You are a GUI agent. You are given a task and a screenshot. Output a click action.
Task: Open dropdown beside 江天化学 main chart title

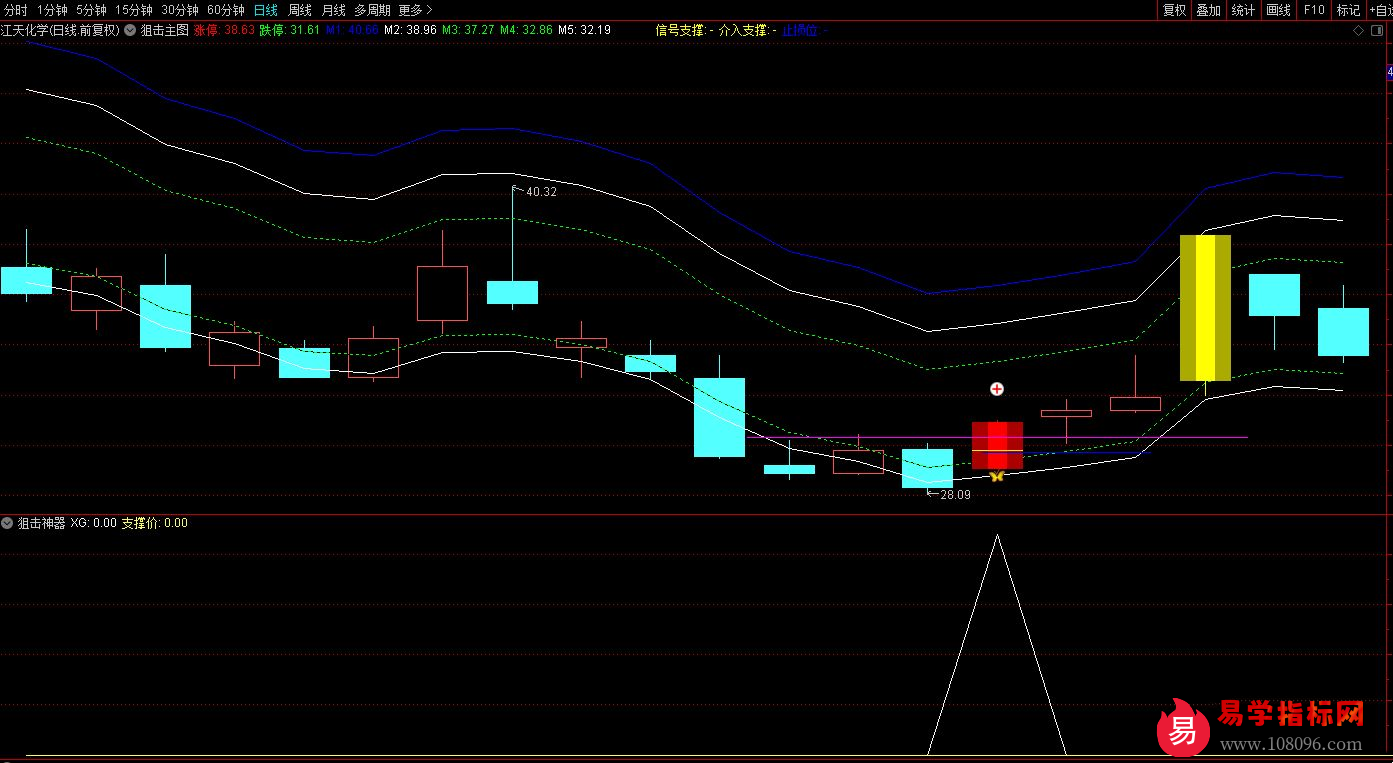click(129, 30)
